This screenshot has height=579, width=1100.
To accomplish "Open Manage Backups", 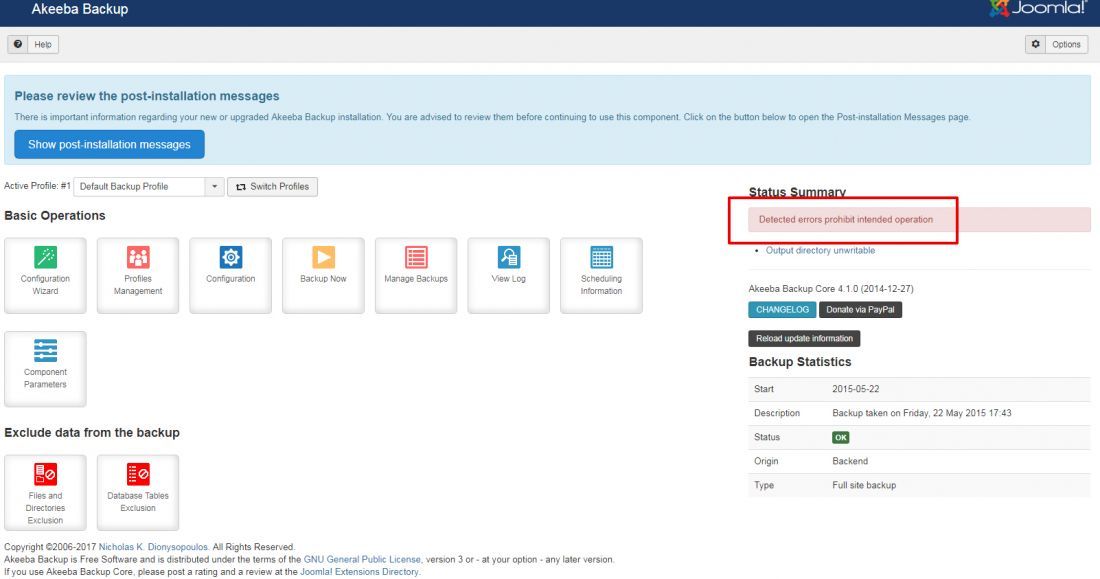I will tap(415, 275).
